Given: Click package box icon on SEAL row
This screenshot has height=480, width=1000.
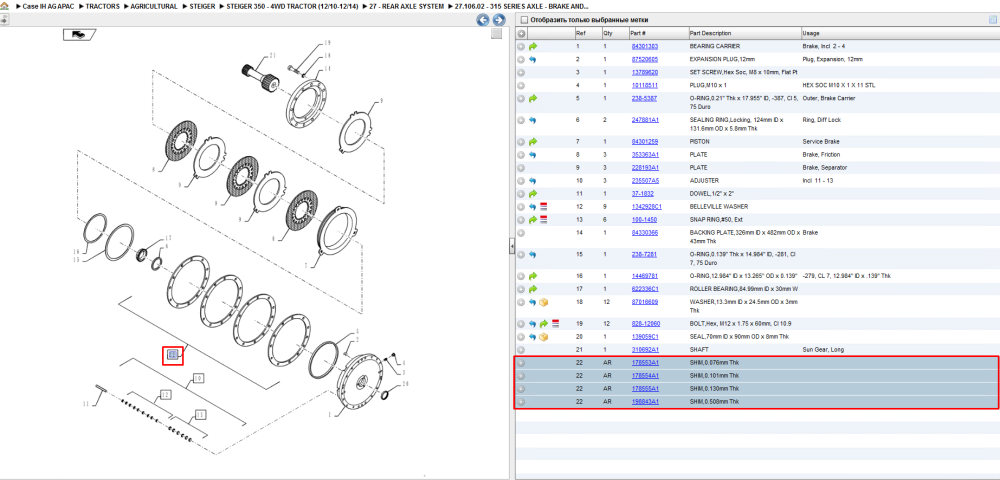Looking at the screenshot, I should [x=544, y=337].
